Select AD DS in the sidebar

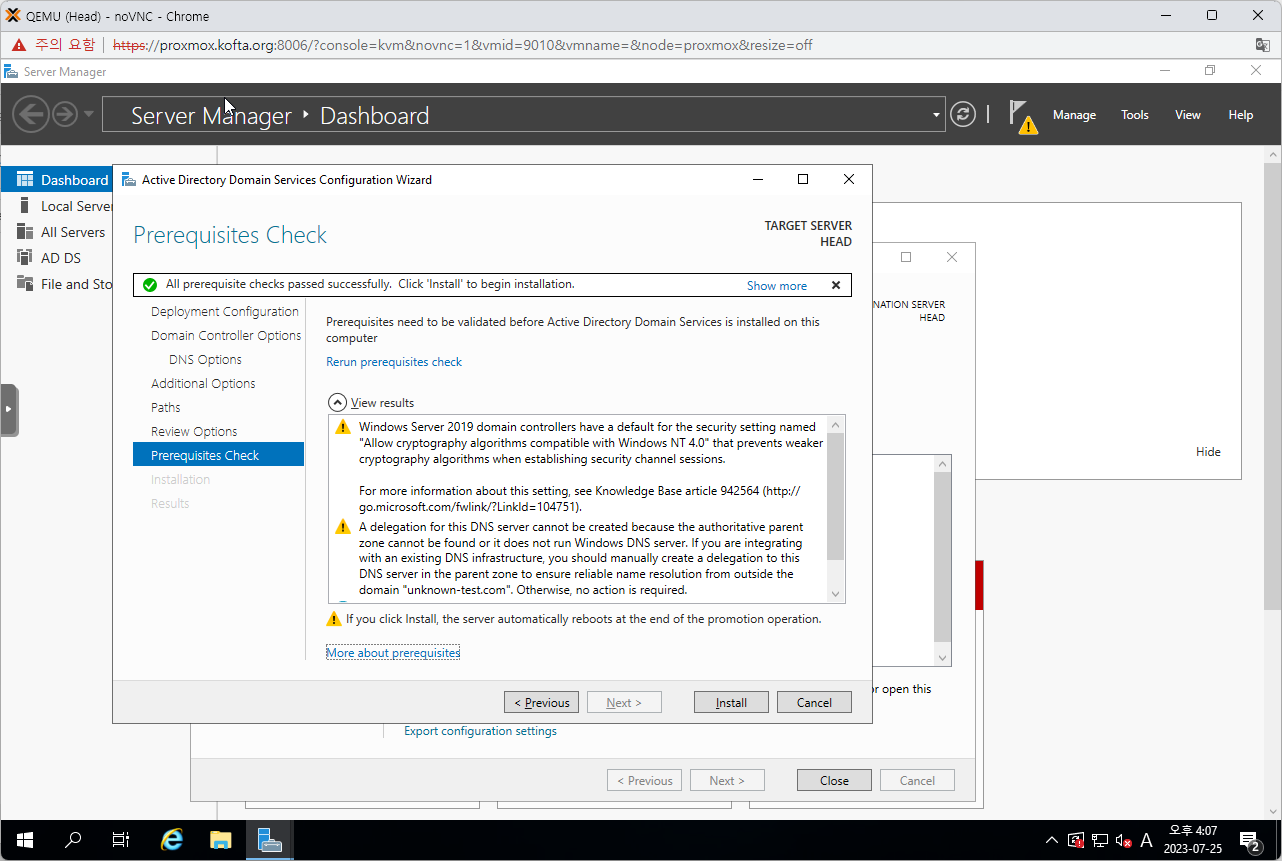coord(61,258)
